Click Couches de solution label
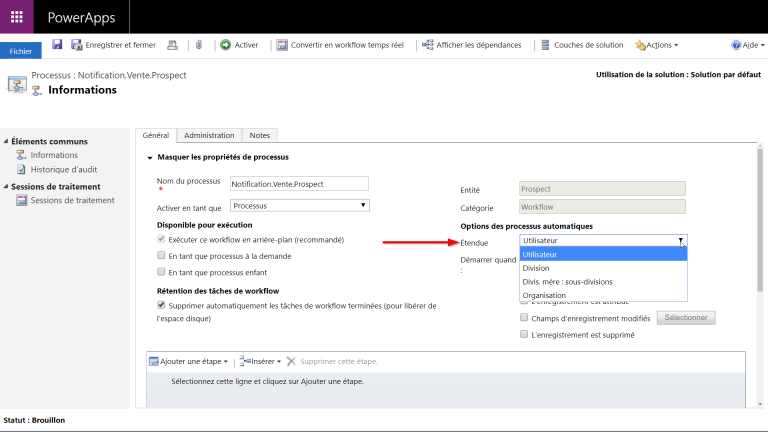768x432 pixels. click(589, 45)
